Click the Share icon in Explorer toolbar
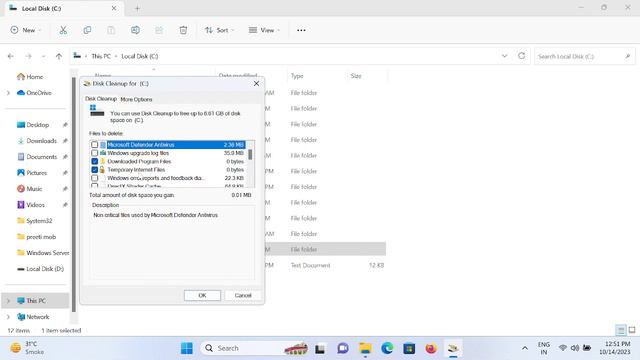This screenshot has width=640, height=360. [x=159, y=30]
